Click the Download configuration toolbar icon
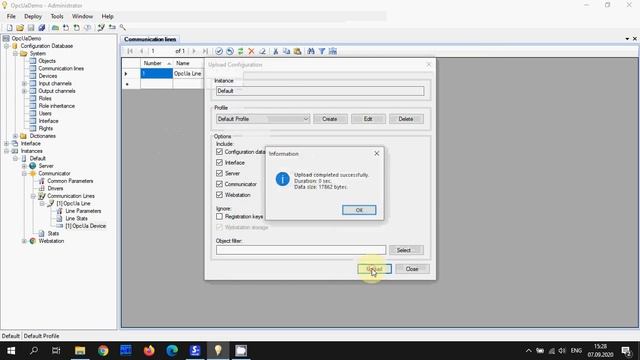 tap(66, 27)
